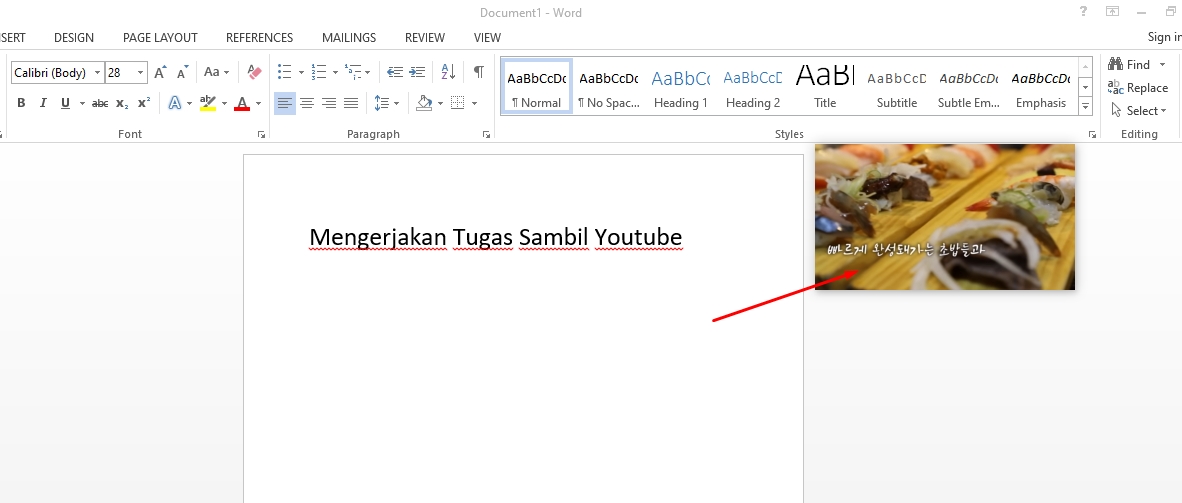
Task: Toggle underline formatting
Action: point(65,103)
